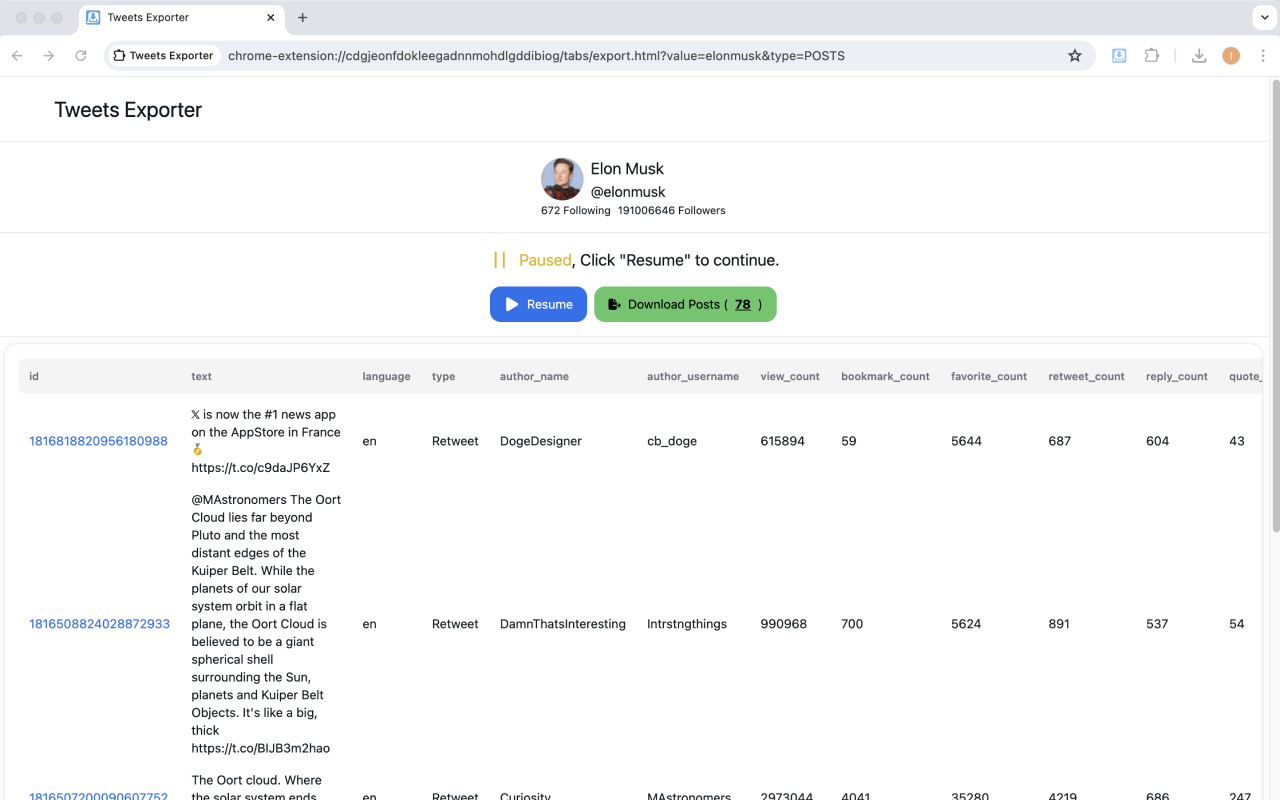This screenshot has height=800, width=1280.
Task: Click the 'type' column header
Action: (443, 377)
